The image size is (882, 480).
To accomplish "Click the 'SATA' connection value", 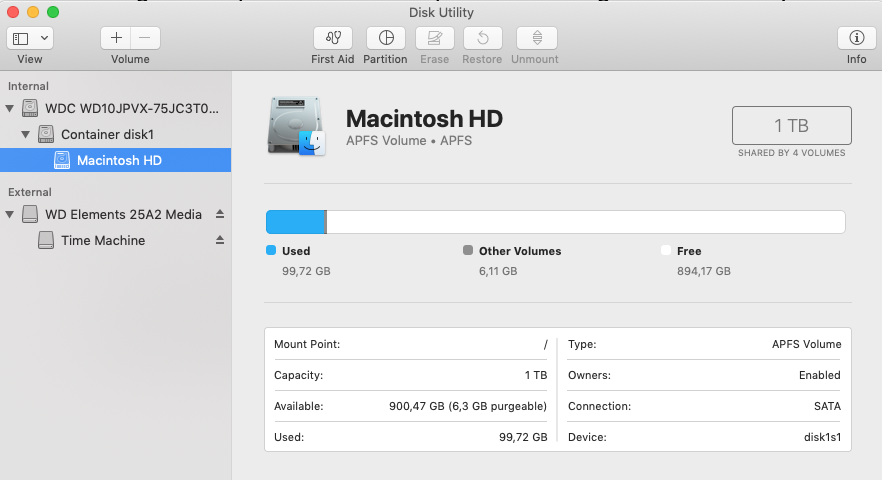I will click(827, 406).
